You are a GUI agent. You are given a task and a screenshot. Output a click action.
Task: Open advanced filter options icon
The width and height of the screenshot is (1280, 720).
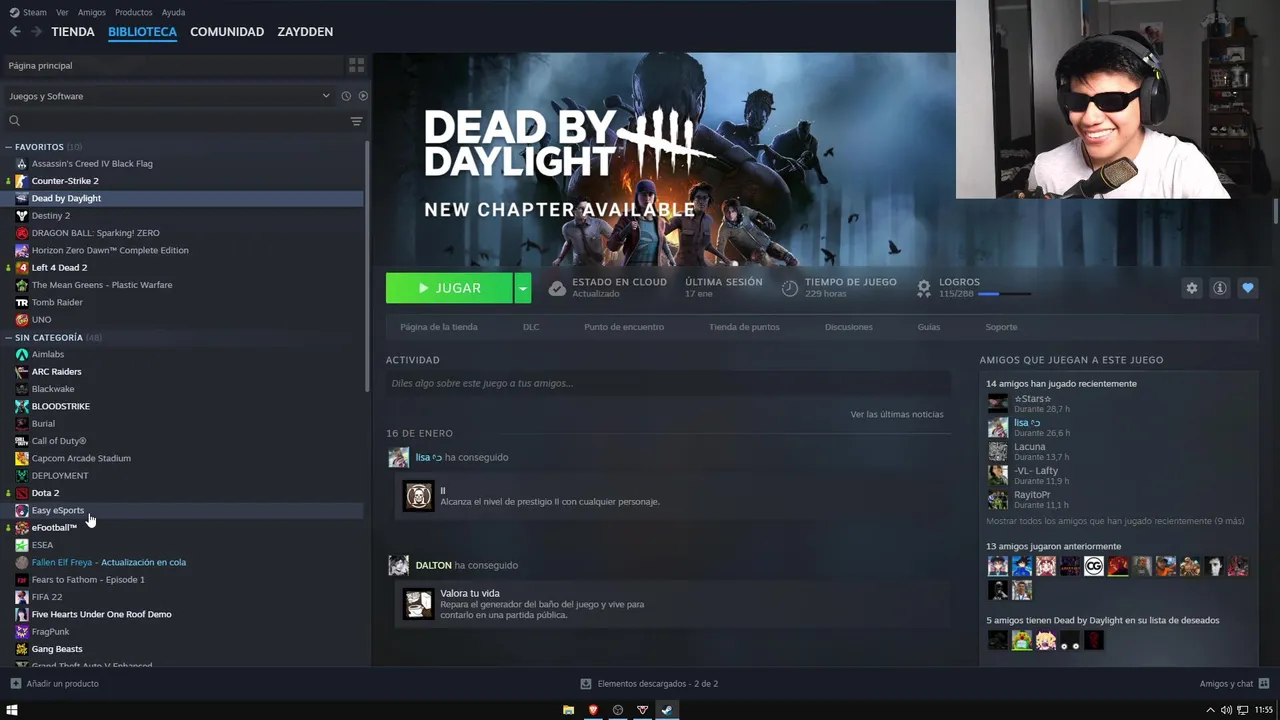coord(356,121)
